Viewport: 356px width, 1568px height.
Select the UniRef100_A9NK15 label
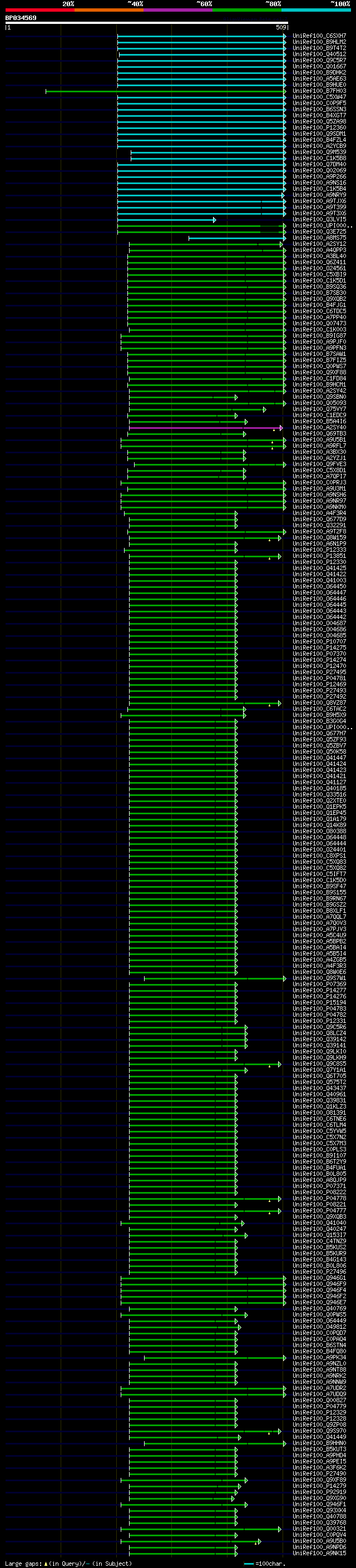(x=319, y=1554)
